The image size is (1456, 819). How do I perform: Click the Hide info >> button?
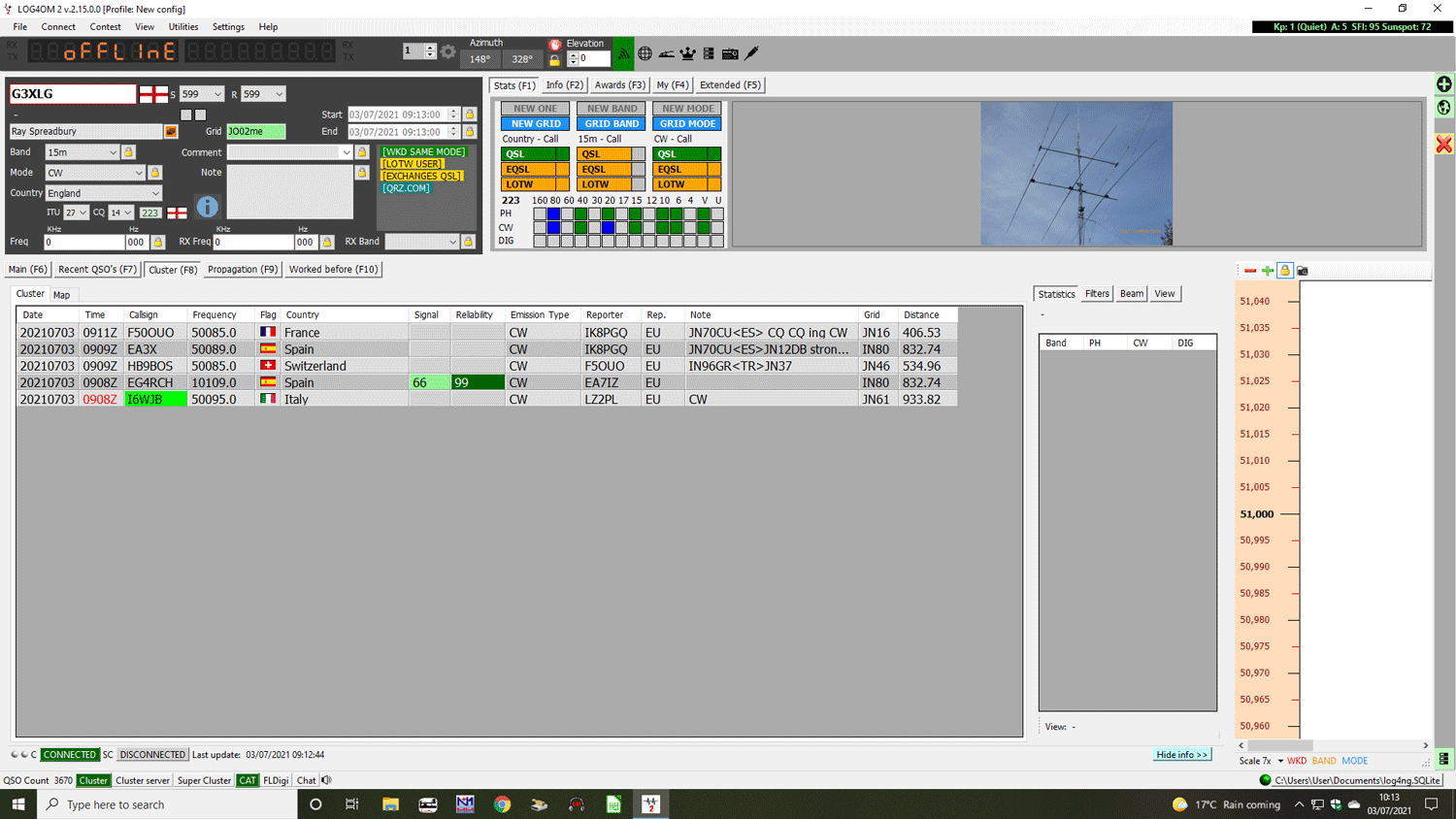coord(1182,755)
